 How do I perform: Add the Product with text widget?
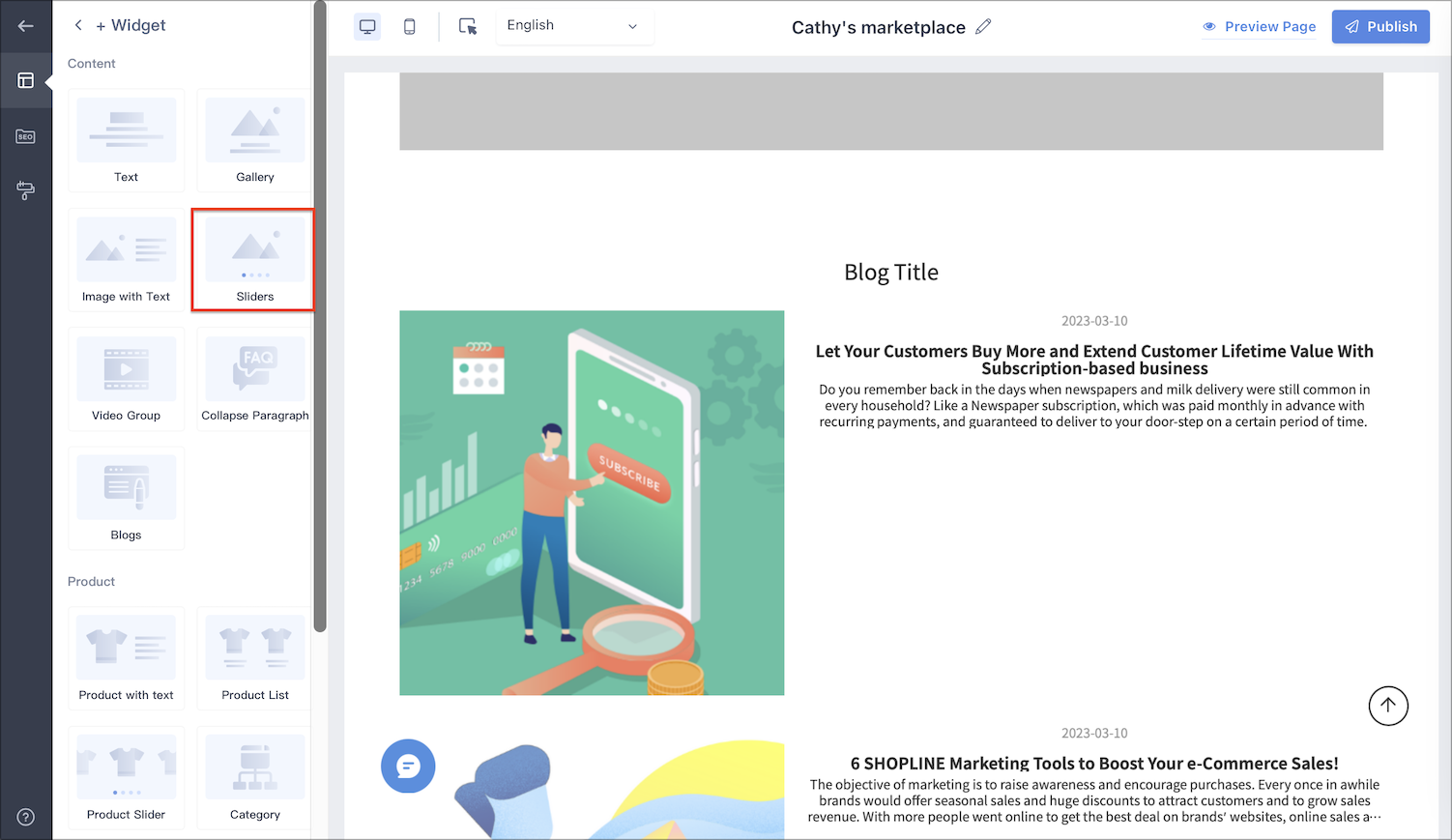127,658
